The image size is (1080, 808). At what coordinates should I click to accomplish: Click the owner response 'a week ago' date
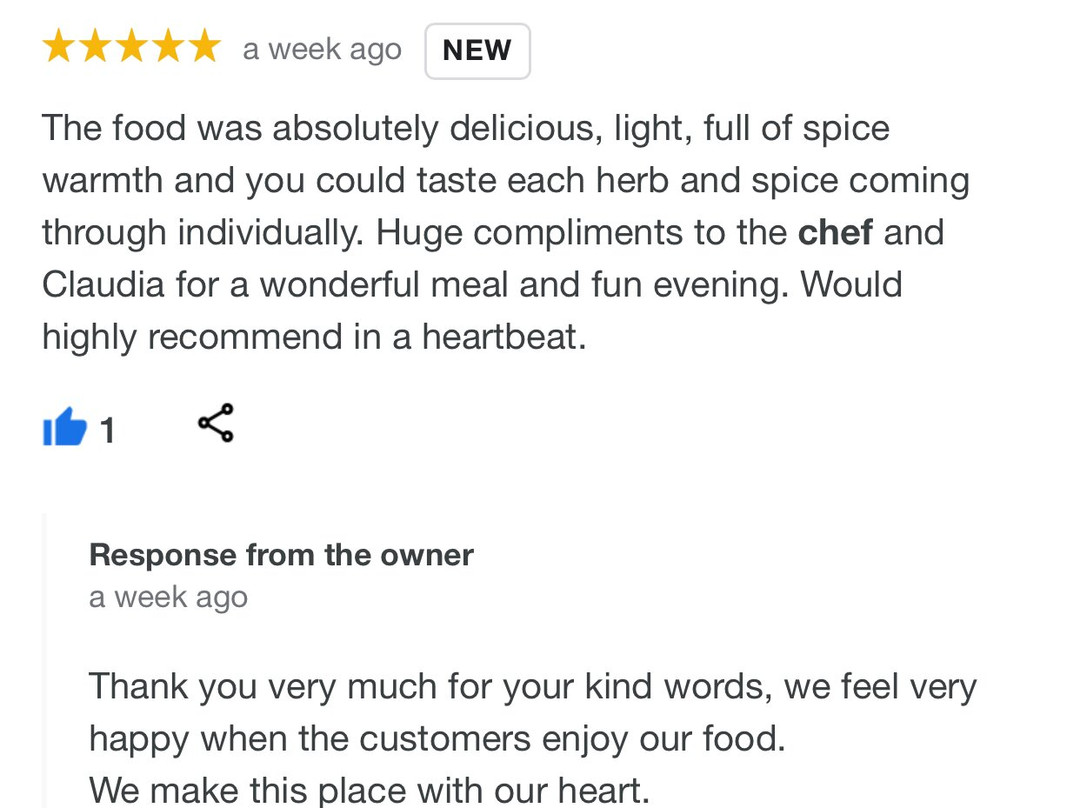pos(168,597)
